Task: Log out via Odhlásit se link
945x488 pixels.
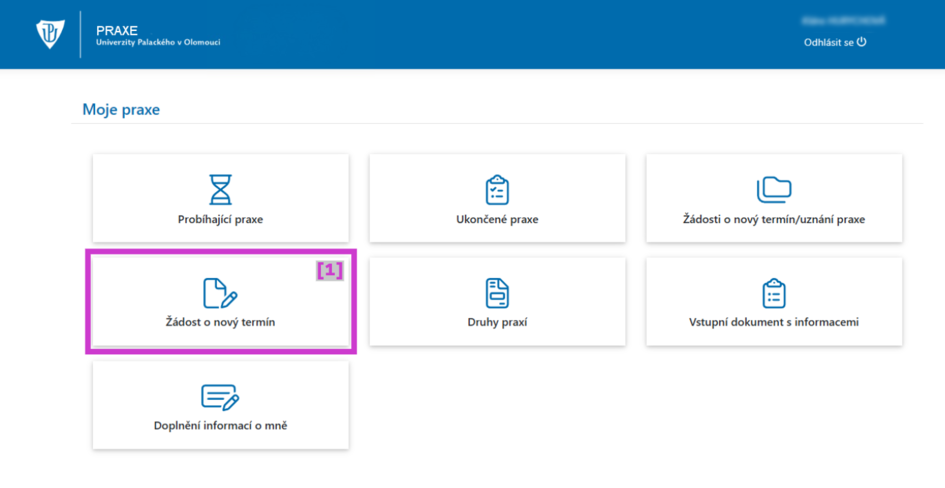Action: [x=828, y=42]
